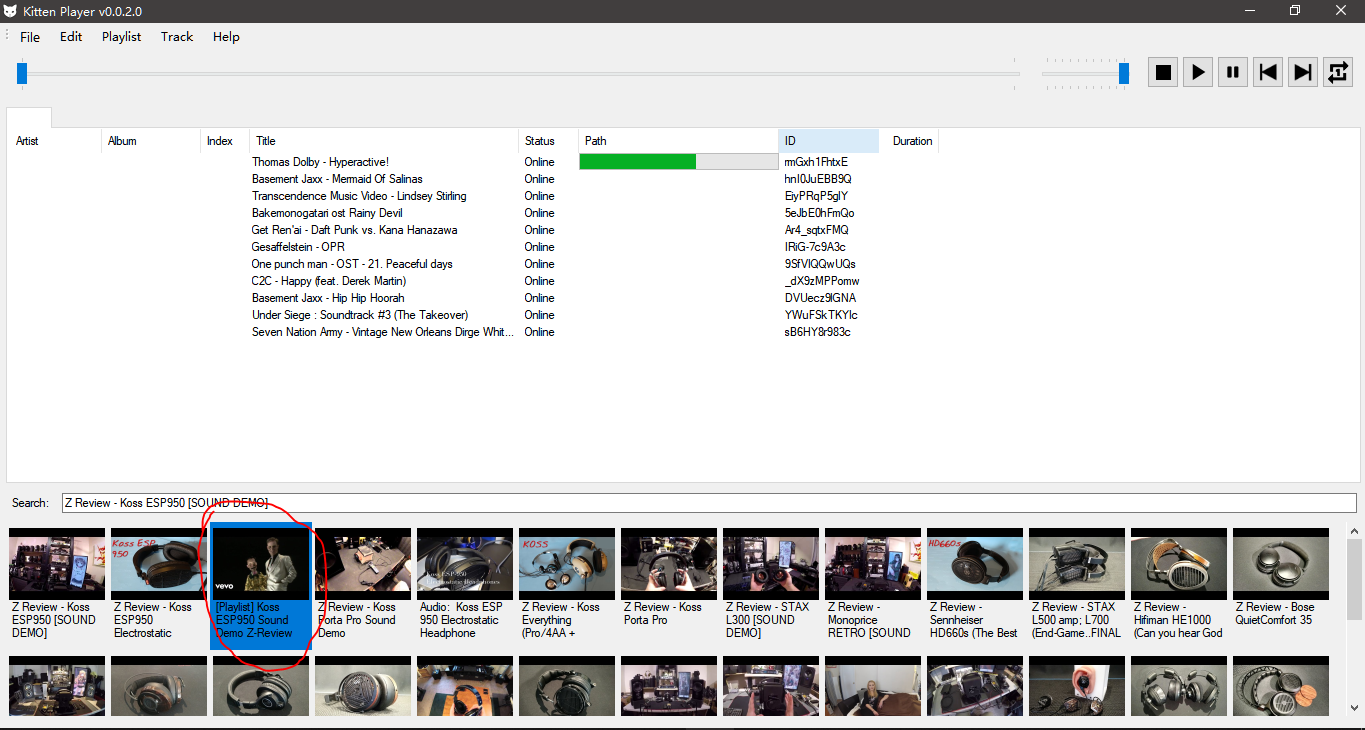
Task: Click inside the Search text field
Action: (x=700, y=503)
